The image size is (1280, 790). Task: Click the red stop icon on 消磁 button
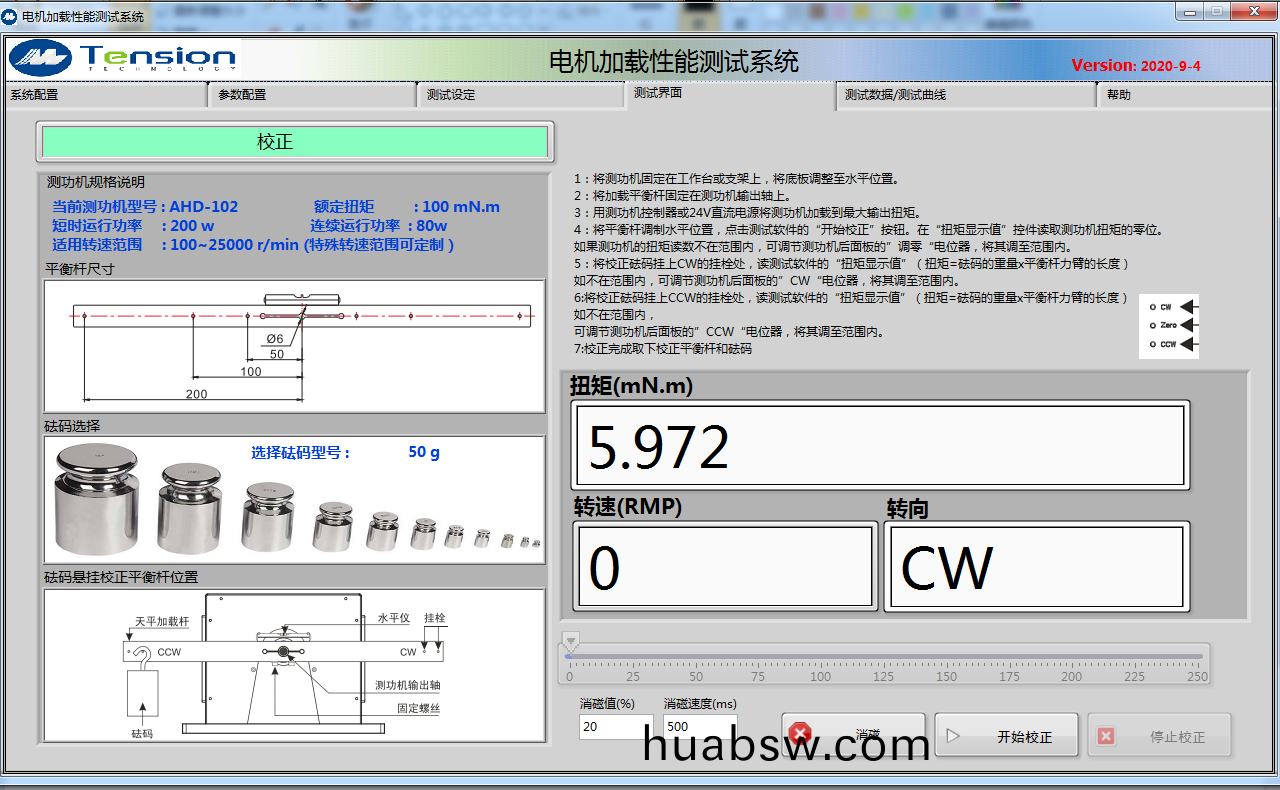800,735
